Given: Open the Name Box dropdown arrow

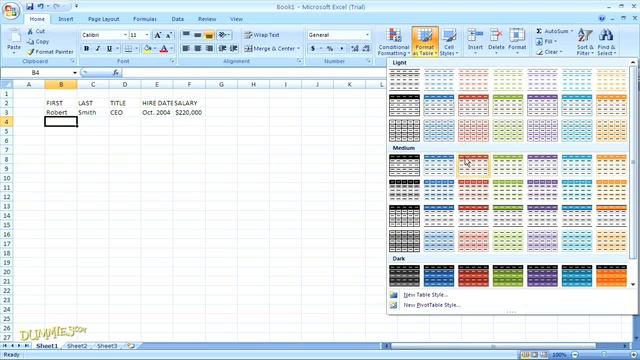Looking at the screenshot, I should coord(75,73).
